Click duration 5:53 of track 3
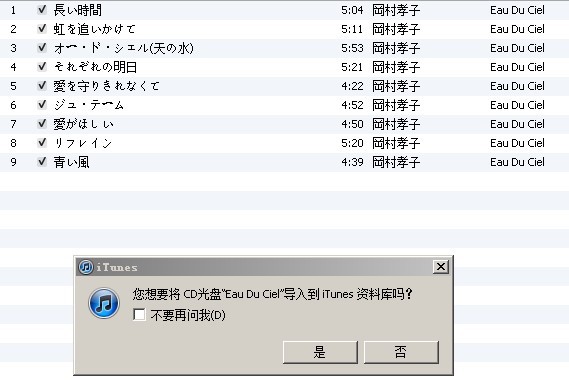This screenshot has width=569, height=380. pyautogui.click(x=352, y=48)
